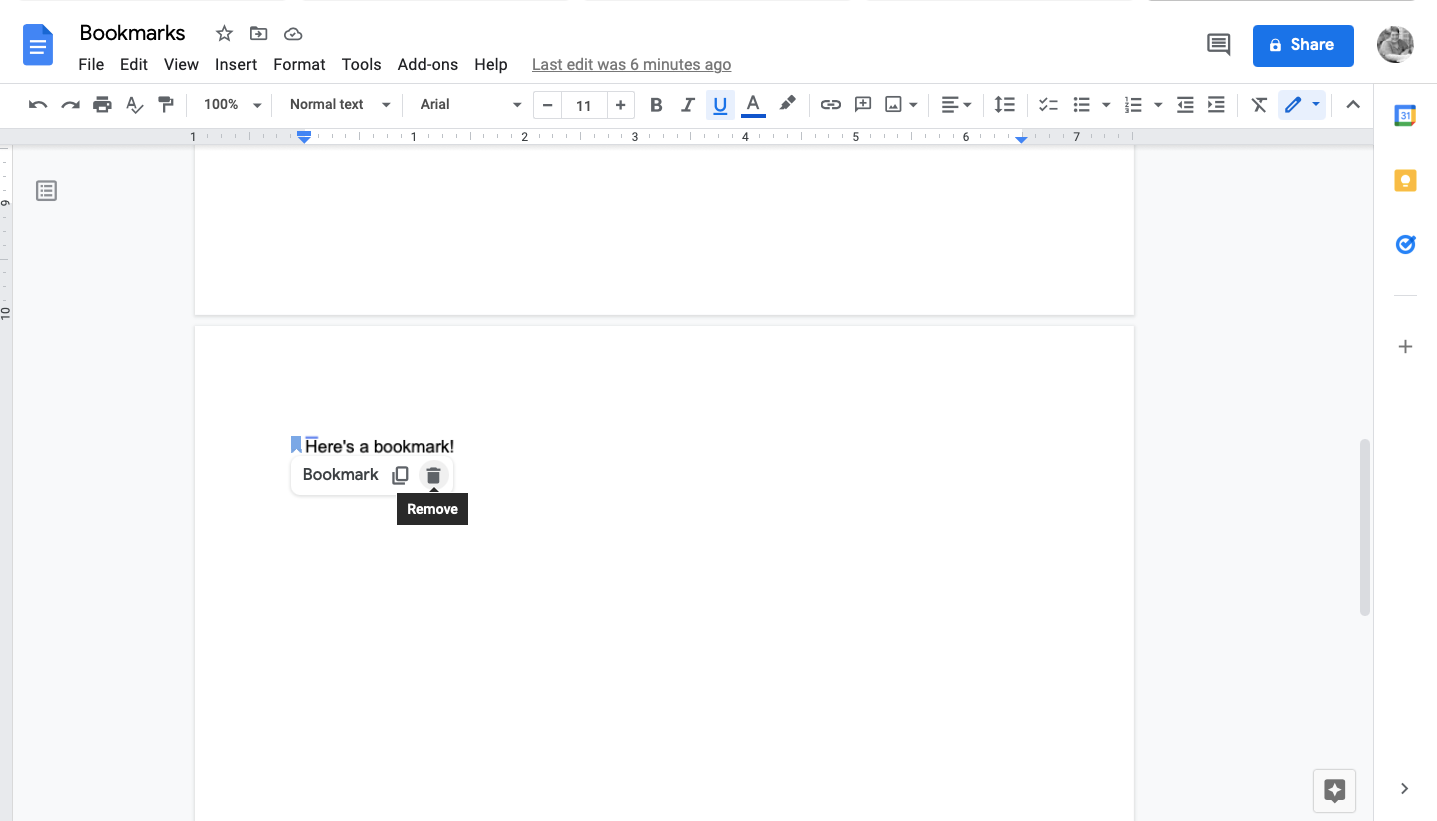The height and width of the screenshot is (821, 1437).
Task: Remove the bookmark with the trash icon
Action: 433,474
